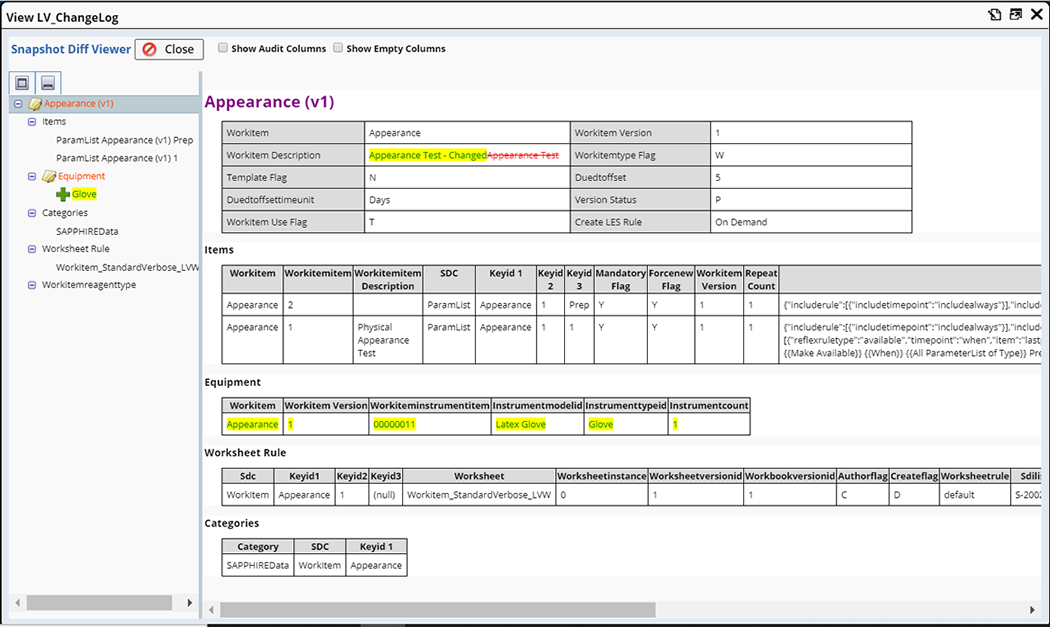The image size is (1050, 627).
Task: Collapse the Equipment tree node
Action: pos(31,176)
